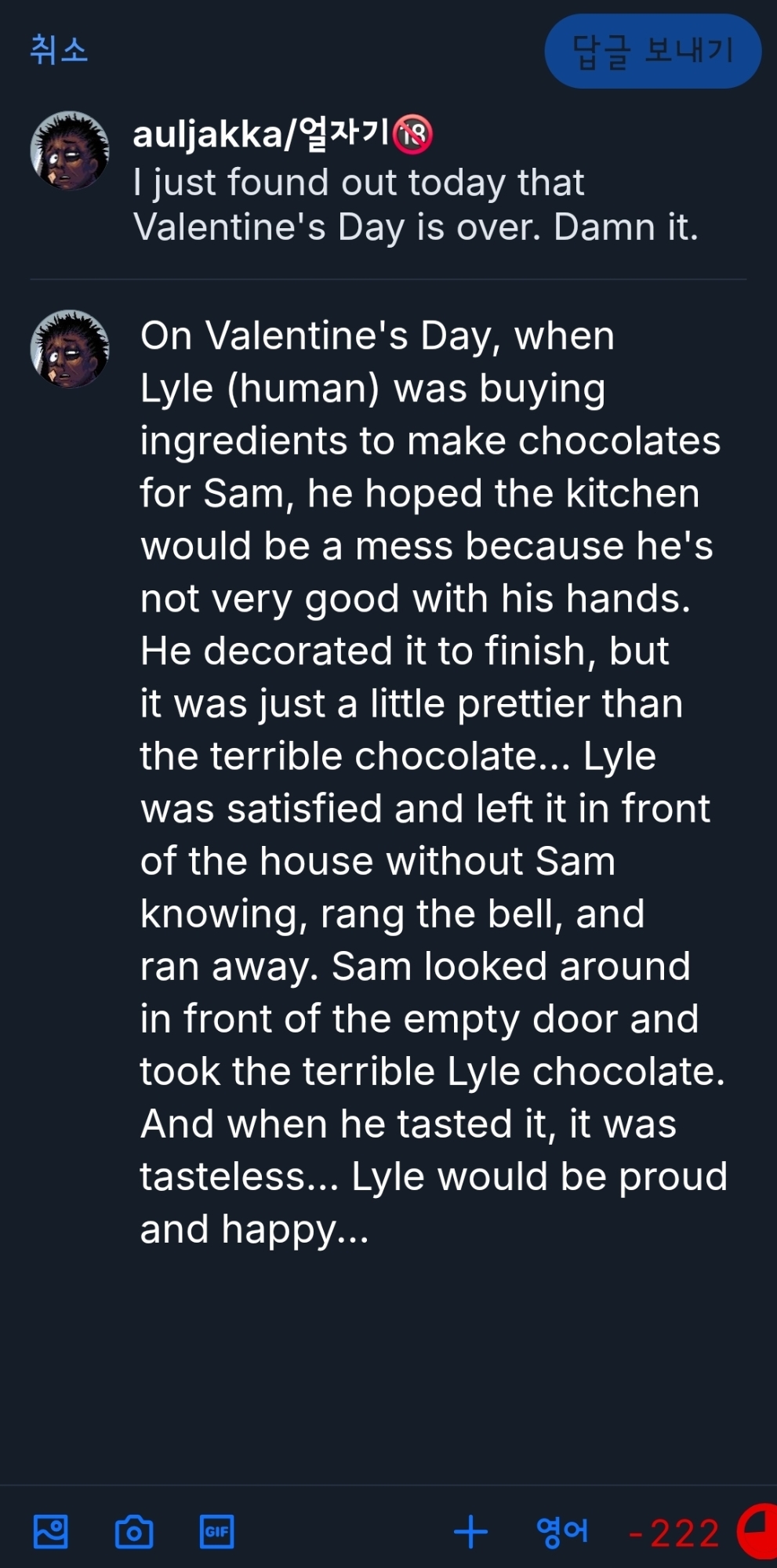
Task: Open the 영어 post language selector
Action: click(x=561, y=1531)
